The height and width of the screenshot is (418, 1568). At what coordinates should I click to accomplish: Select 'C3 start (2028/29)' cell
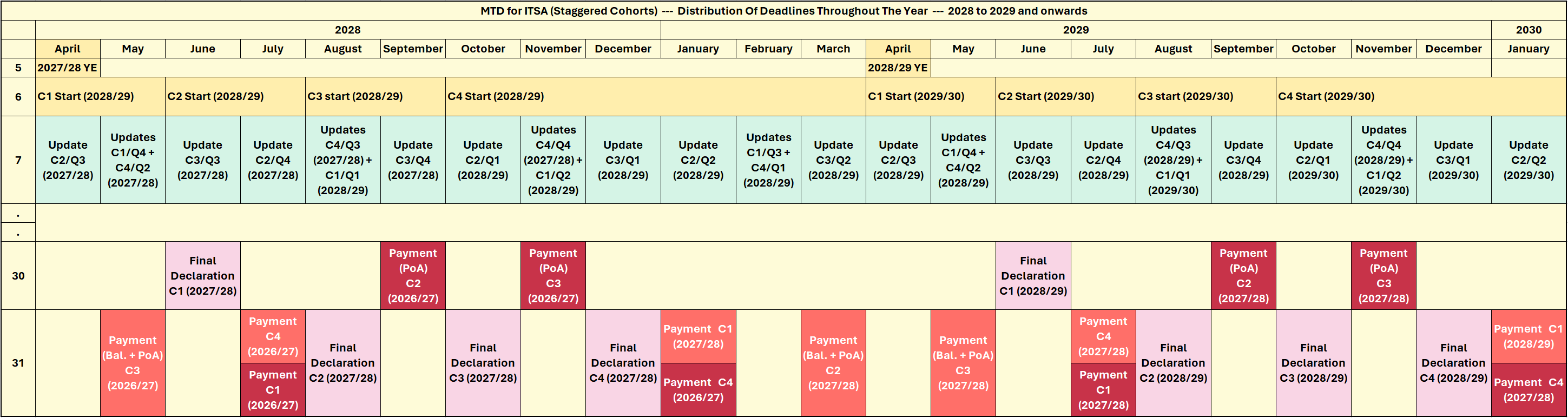[375, 96]
